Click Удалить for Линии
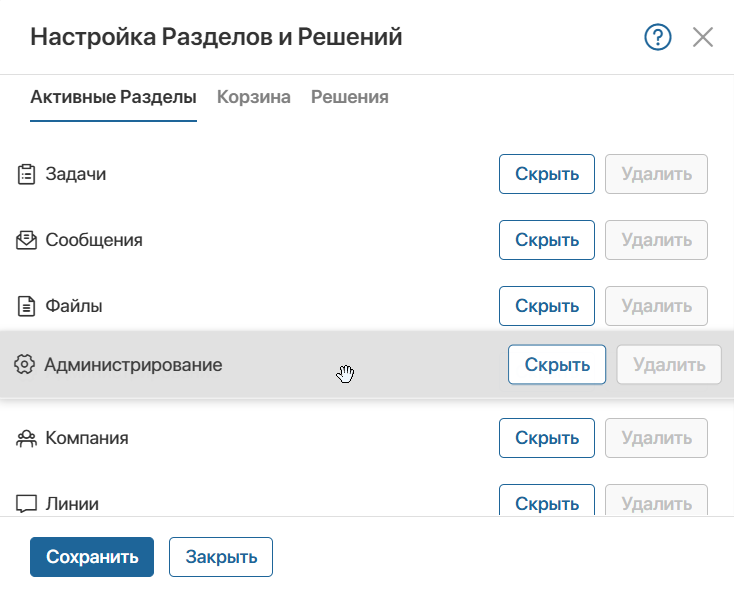Viewport: 734px width, 596px height. pyautogui.click(x=656, y=500)
